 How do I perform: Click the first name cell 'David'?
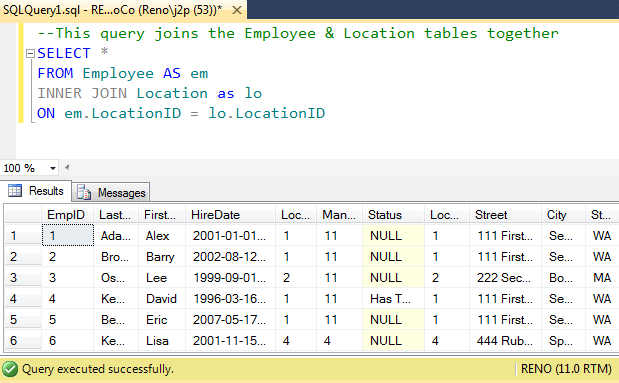click(162, 299)
